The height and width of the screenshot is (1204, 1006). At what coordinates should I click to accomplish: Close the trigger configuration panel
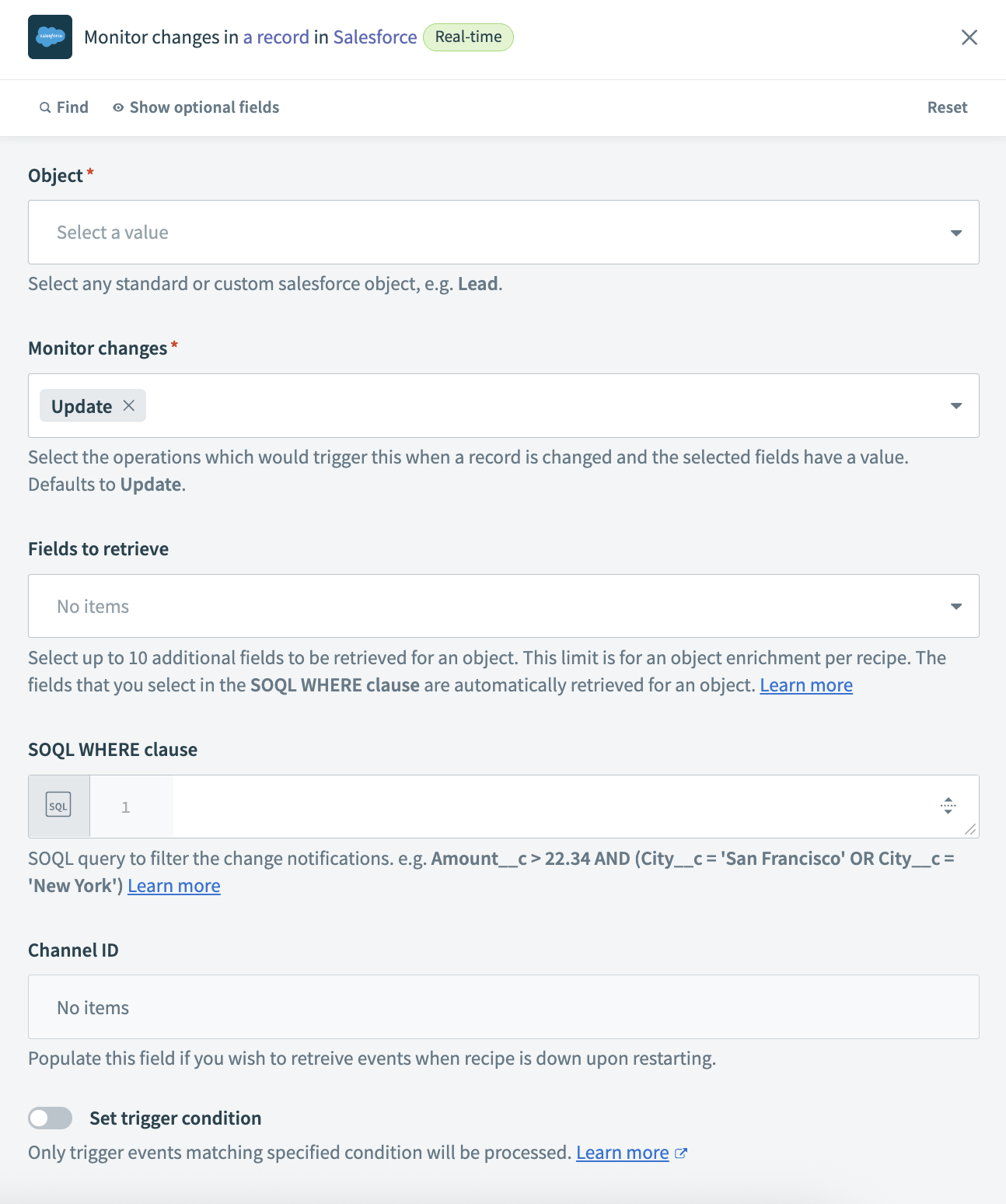969,37
